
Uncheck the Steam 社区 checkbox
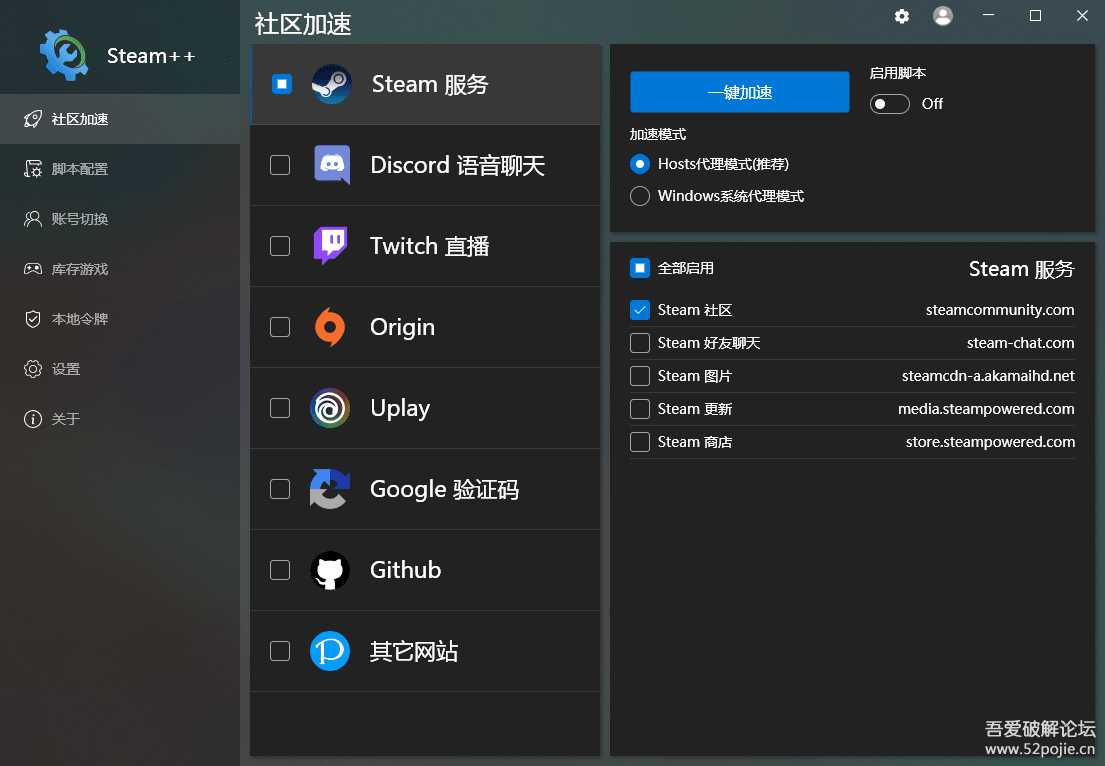pos(639,310)
